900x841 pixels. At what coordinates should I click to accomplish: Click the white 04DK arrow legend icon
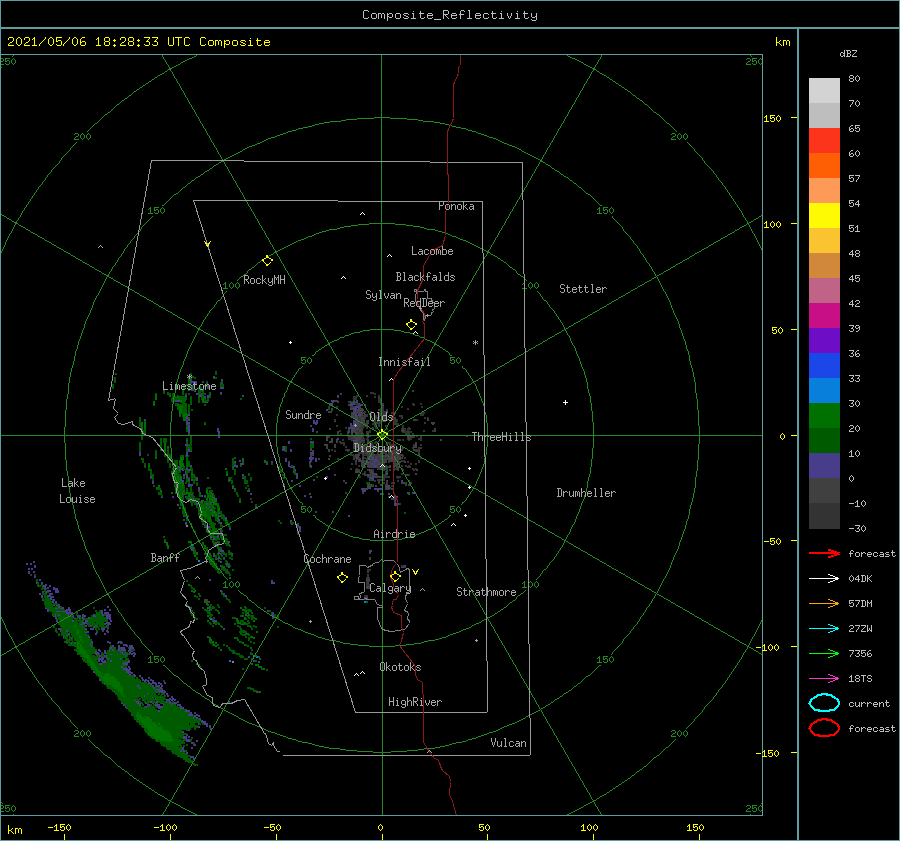tap(824, 578)
